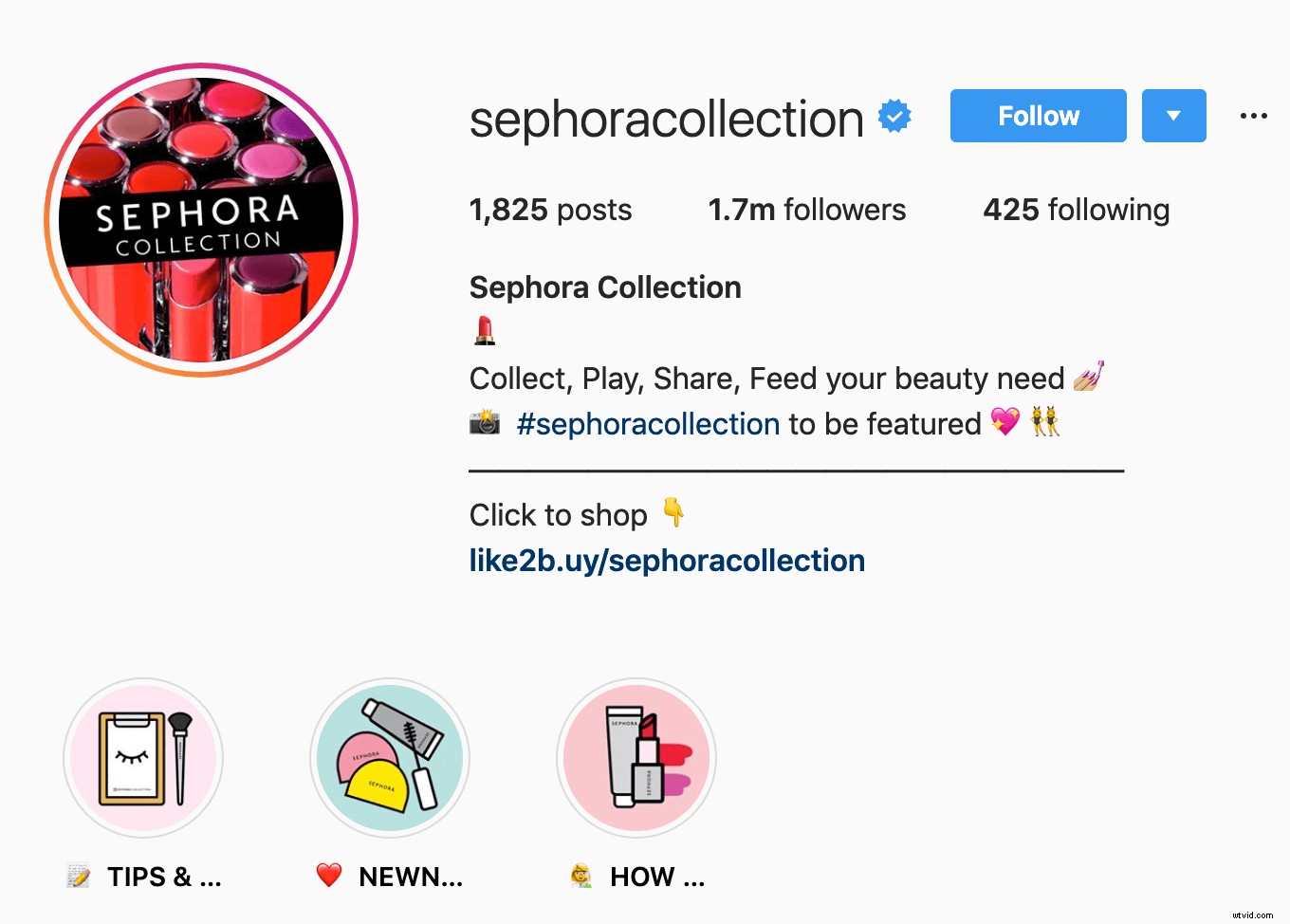View the 425 following list
This screenshot has height=924, width=1290.
1077,210
